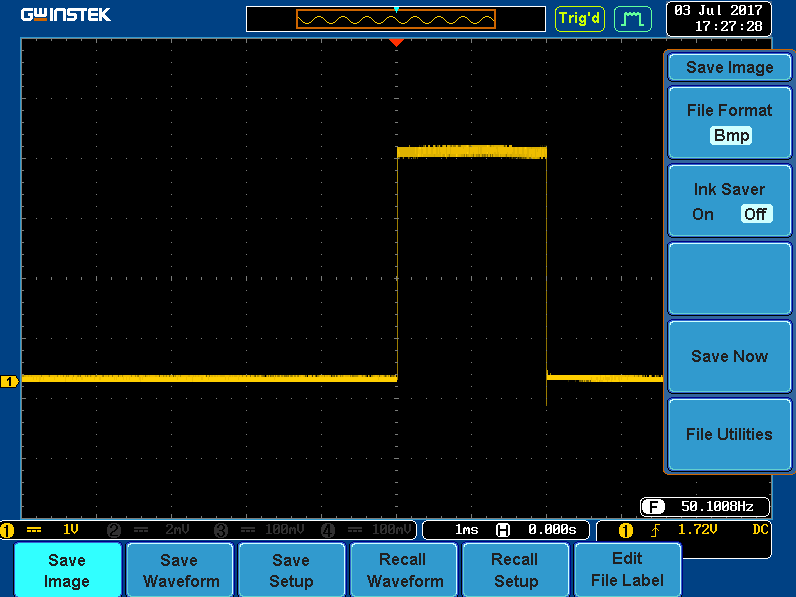Click the cyan trigger marker in overview bar

(x=396, y=9)
